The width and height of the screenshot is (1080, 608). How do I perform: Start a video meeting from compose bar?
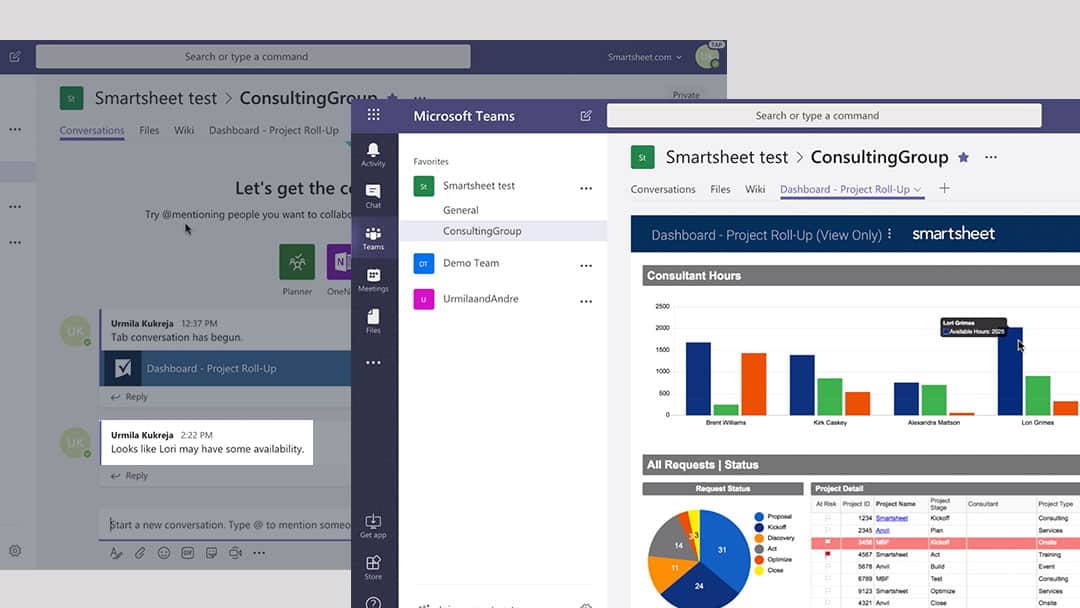coord(234,552)
